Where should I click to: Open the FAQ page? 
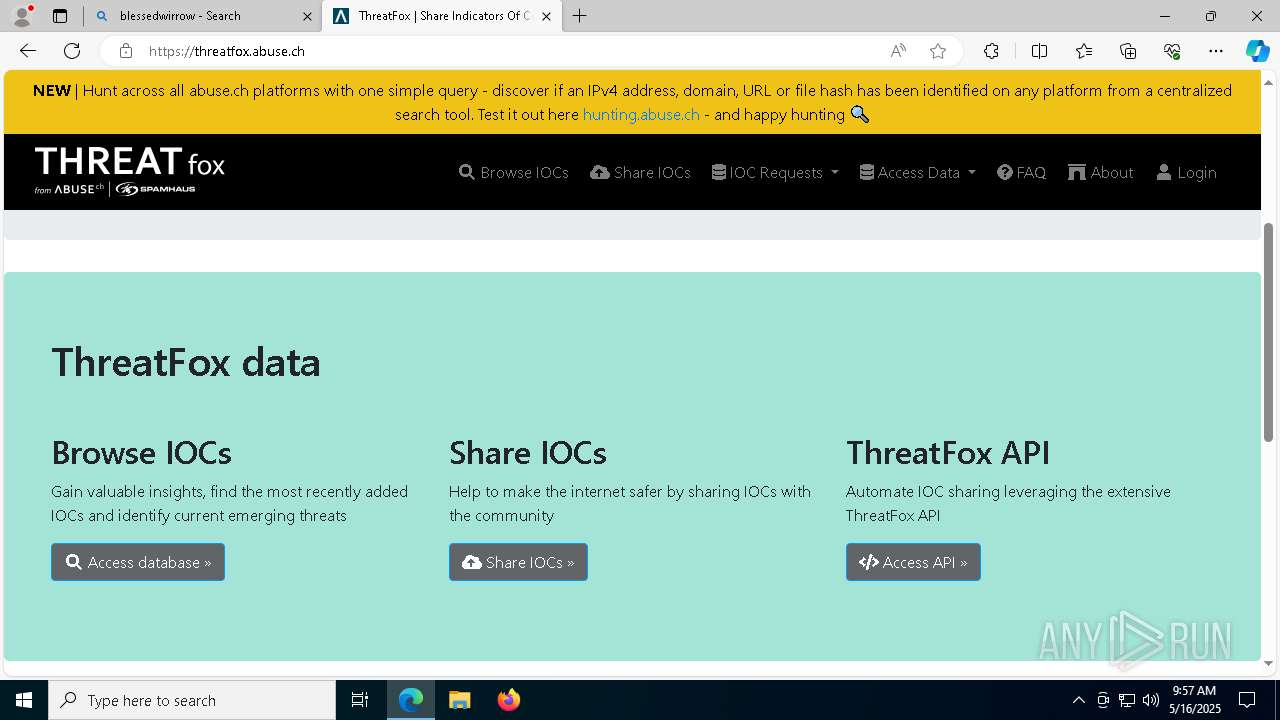tap(1022, 172)
